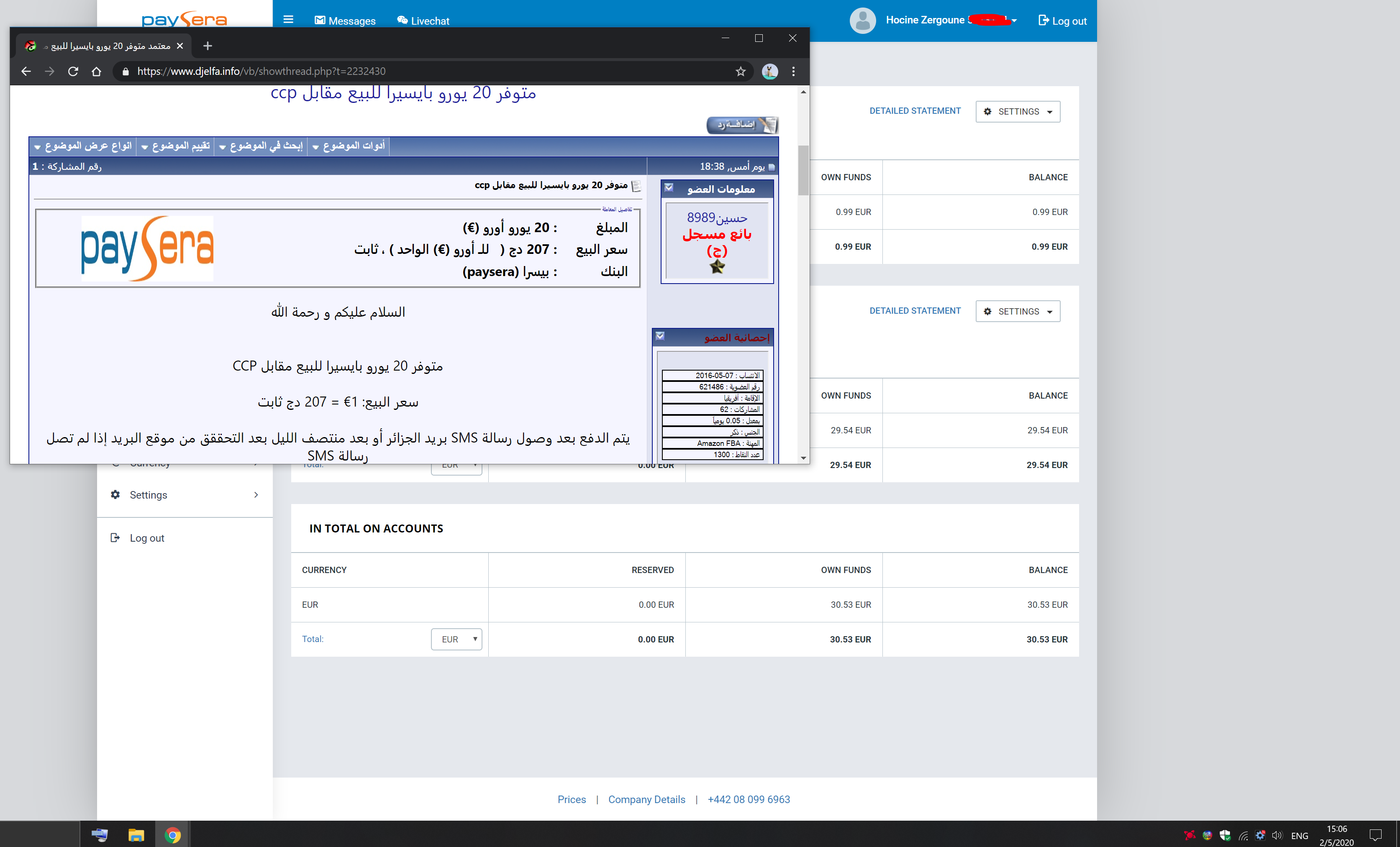Open the first pinned taskbar app icon

pos(100,834)
